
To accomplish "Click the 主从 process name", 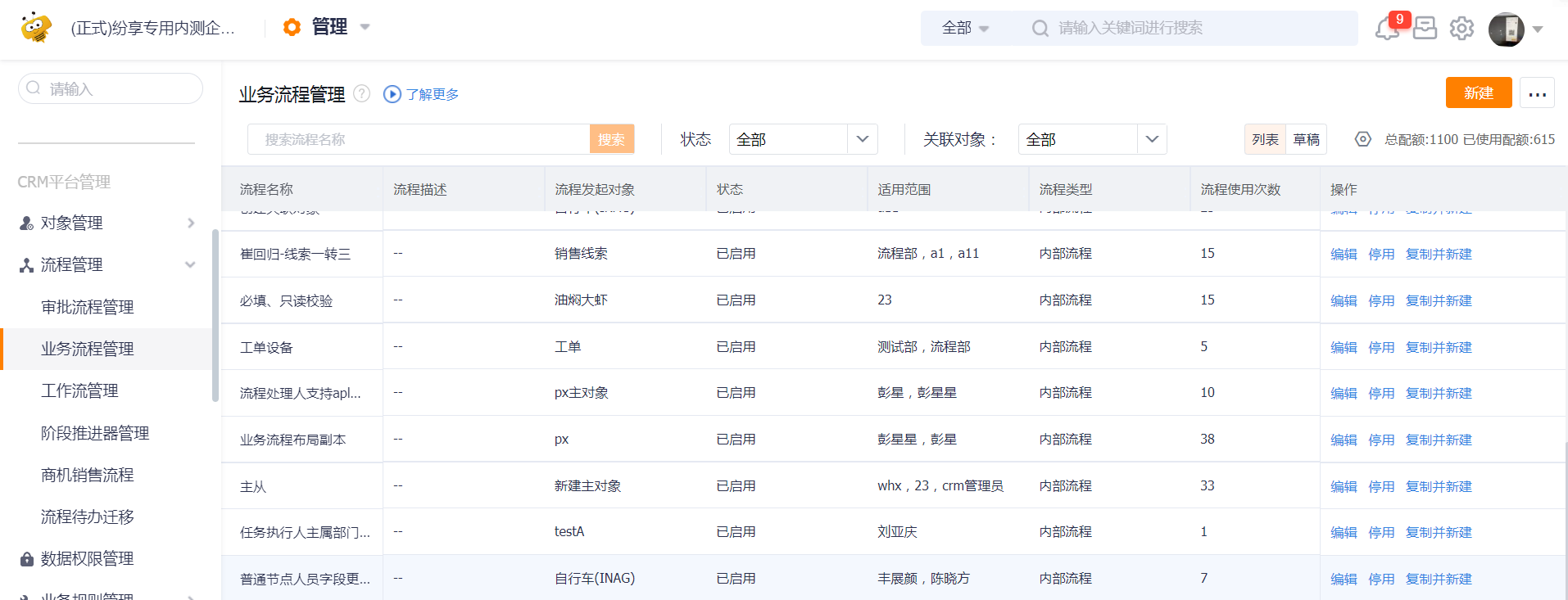I will coord(253,486).
